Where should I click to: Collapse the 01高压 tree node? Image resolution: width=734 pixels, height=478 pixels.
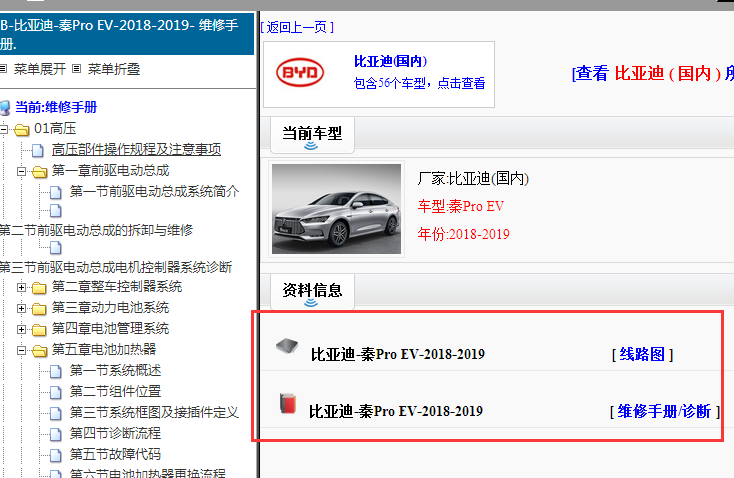[x=4, y=129]
